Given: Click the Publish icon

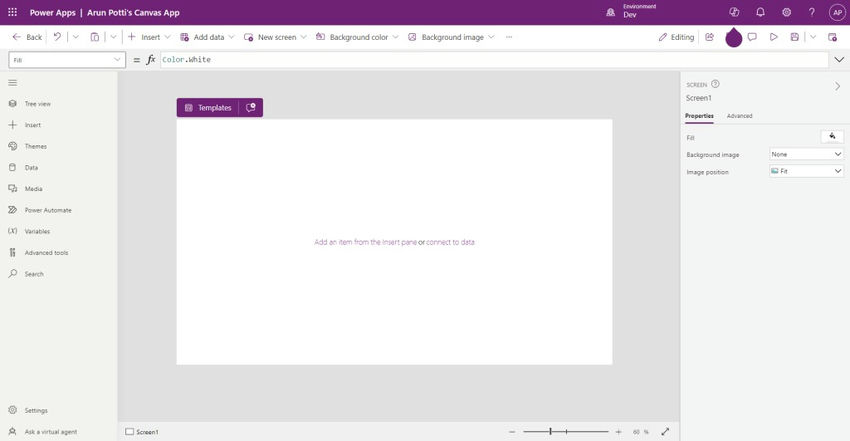Looking at the screenshot, I should pos(833,37).
